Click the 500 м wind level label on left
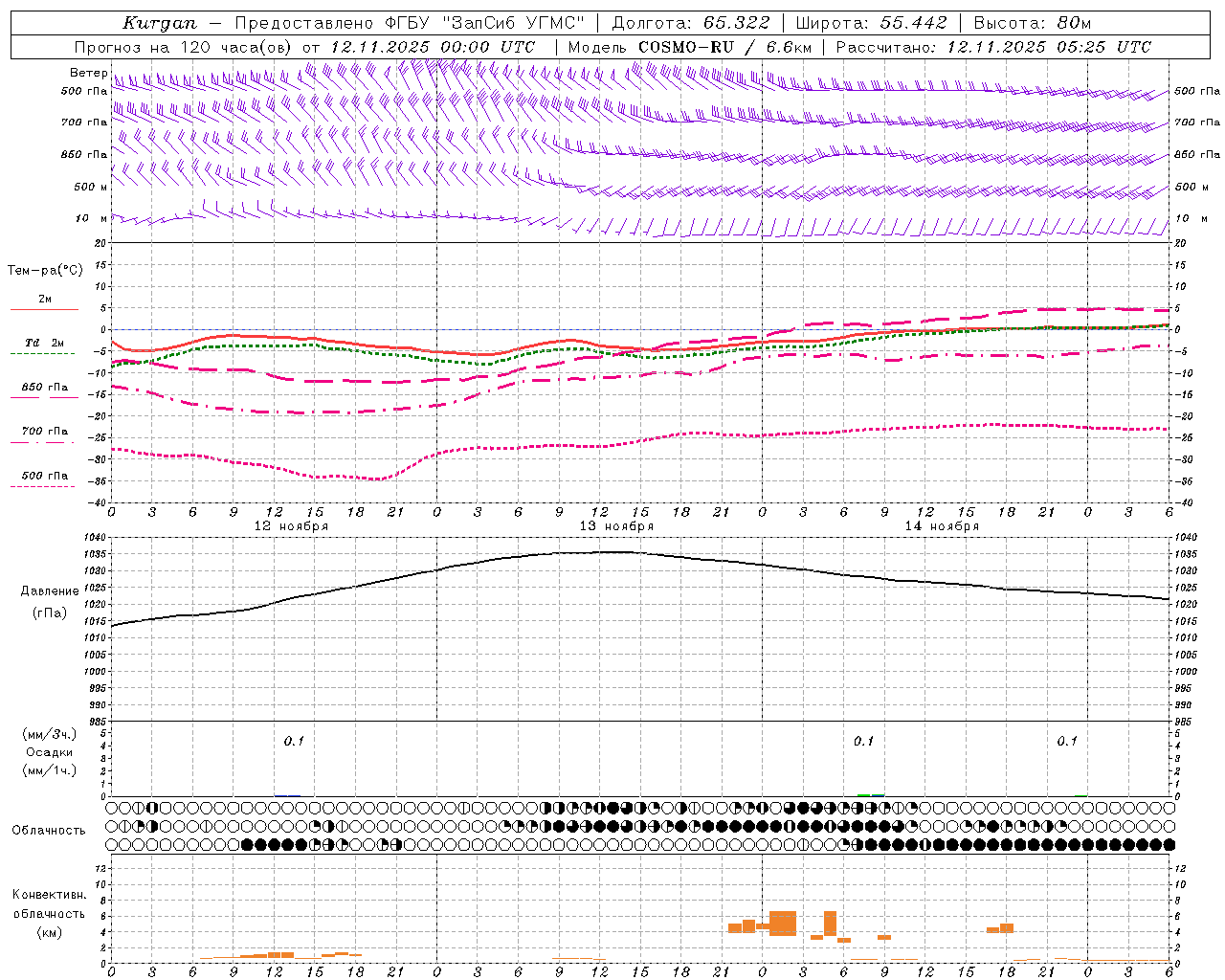Viewport: 1225px width, 980px height. [x=92, y=187]
